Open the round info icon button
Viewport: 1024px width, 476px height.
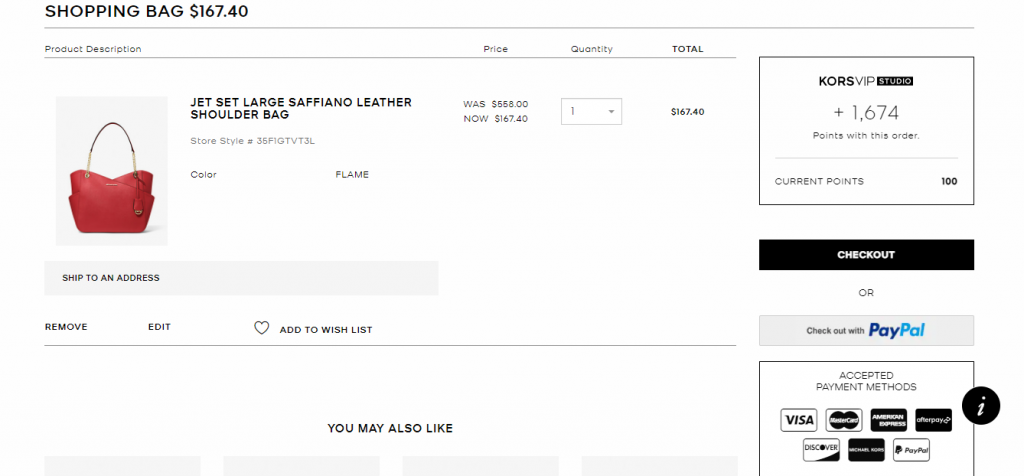click(x=980, y=405)
